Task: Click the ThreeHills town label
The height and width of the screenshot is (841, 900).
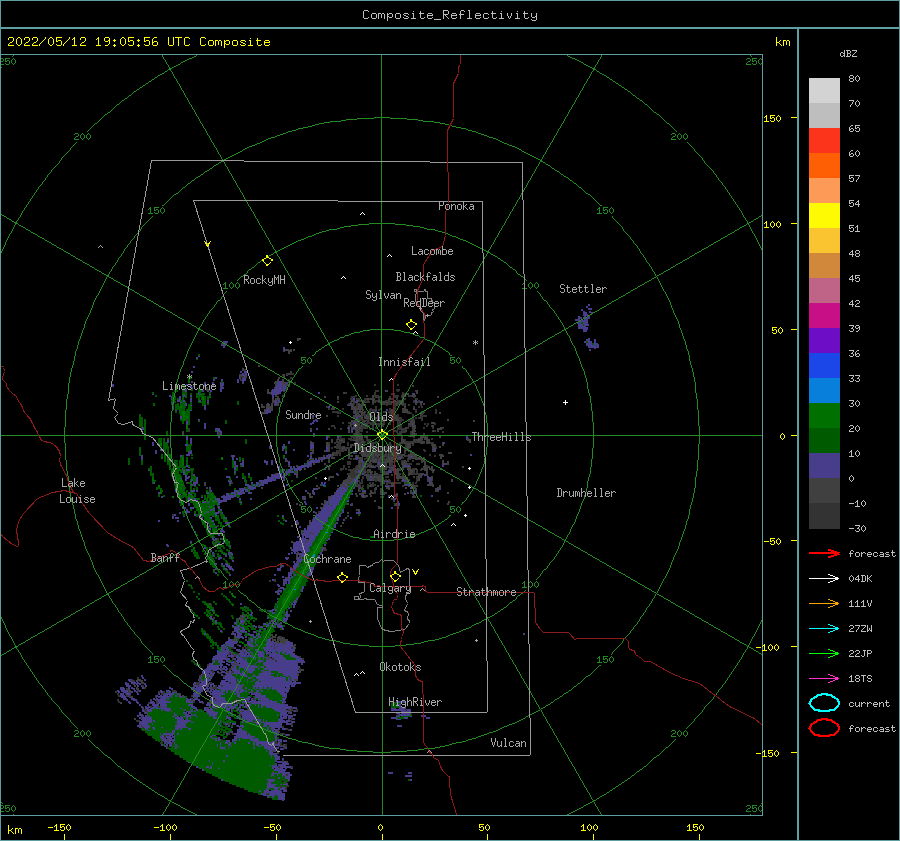Action: pyautogui.click(x=501, y=437)
